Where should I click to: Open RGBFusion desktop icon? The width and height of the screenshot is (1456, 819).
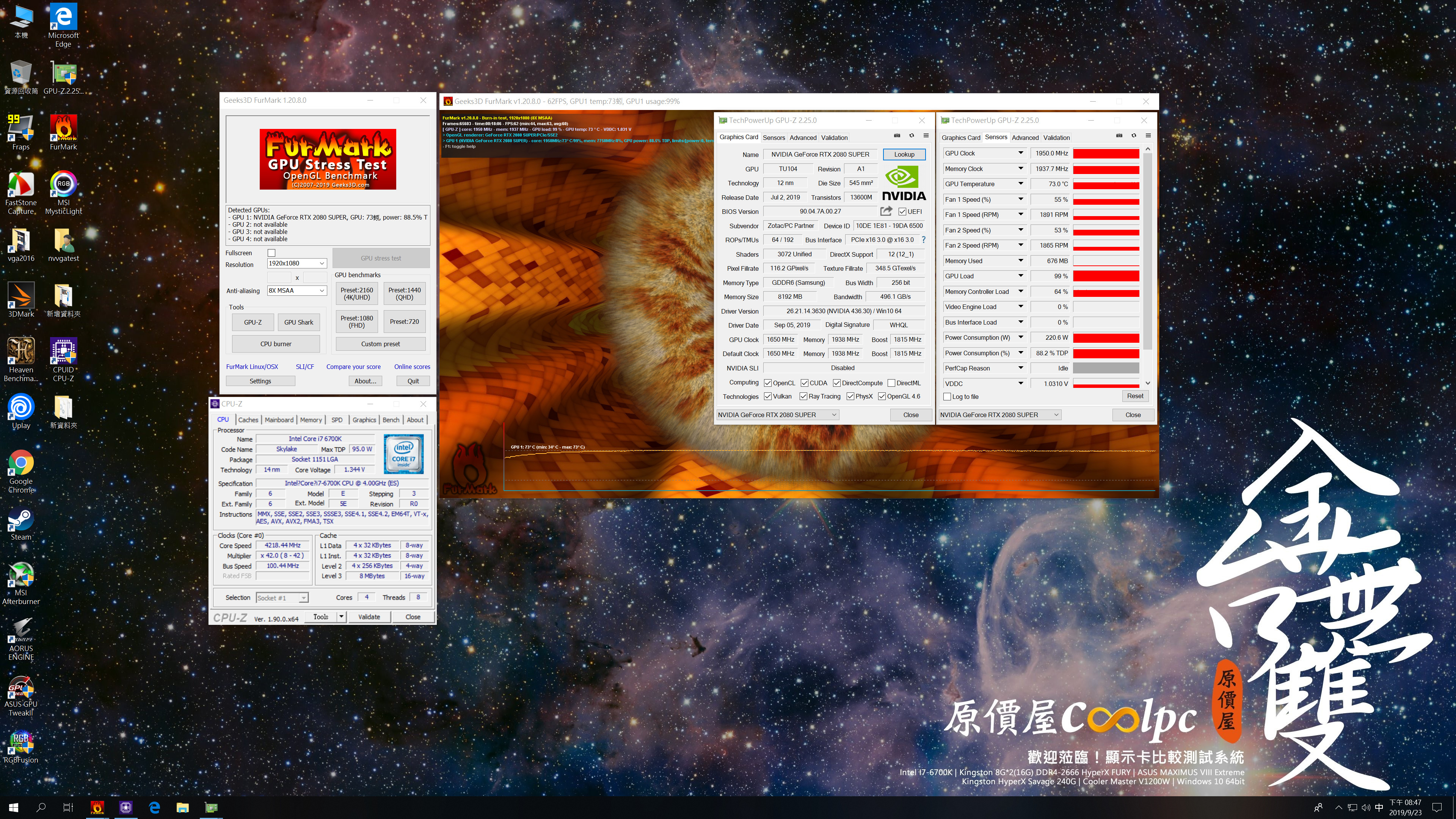pos(21,746)
